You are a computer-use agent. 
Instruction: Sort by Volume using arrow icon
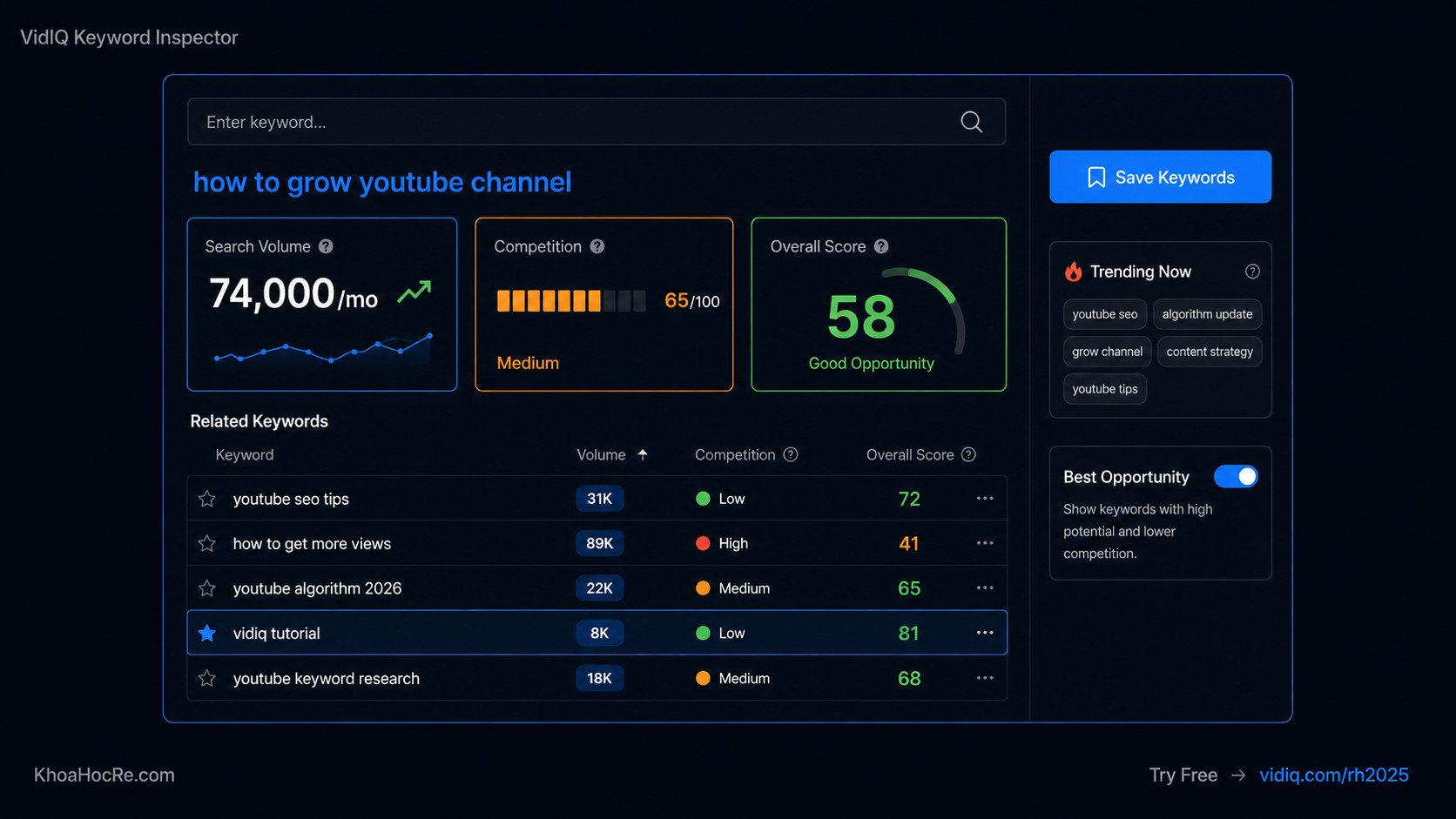(x=643, y=454)
